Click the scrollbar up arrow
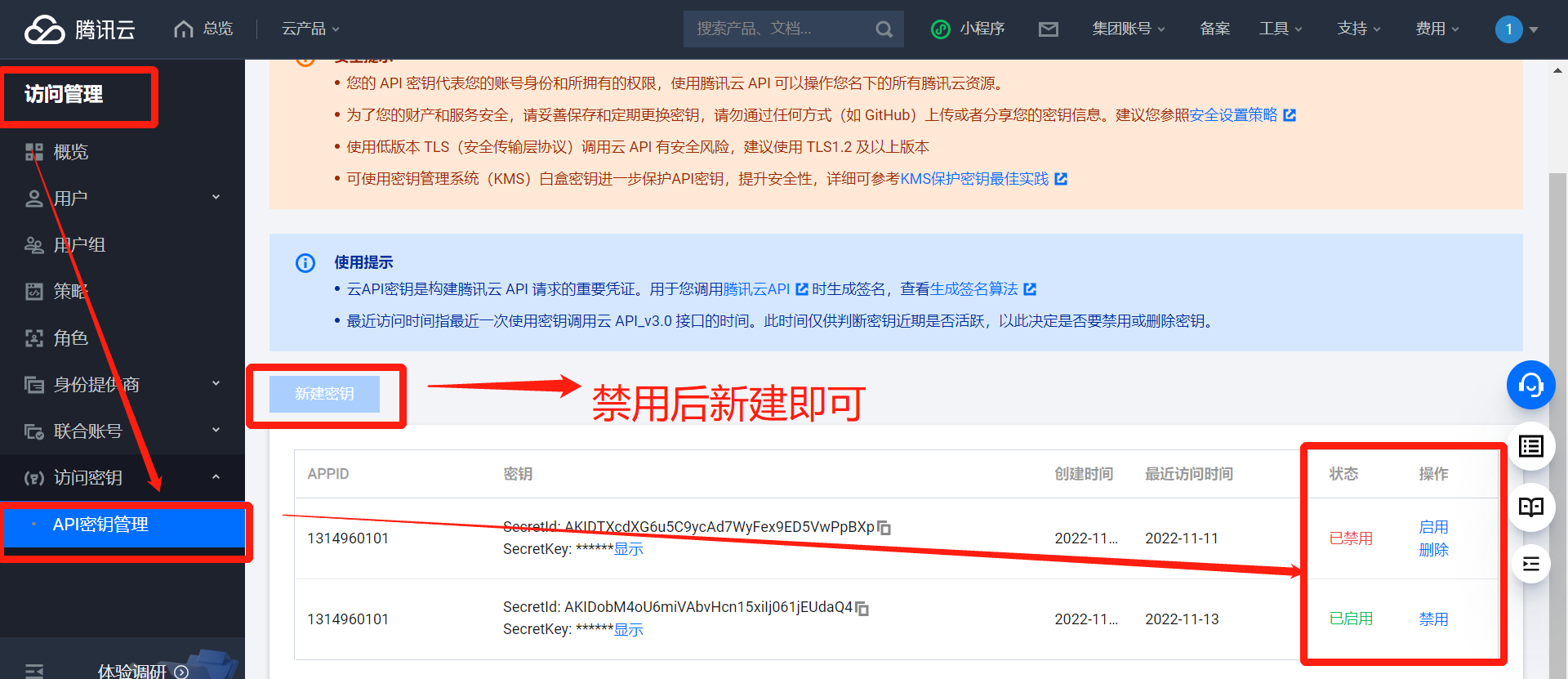The width and height of the screenshot is (1568, 679). (x=1558, y=71)
